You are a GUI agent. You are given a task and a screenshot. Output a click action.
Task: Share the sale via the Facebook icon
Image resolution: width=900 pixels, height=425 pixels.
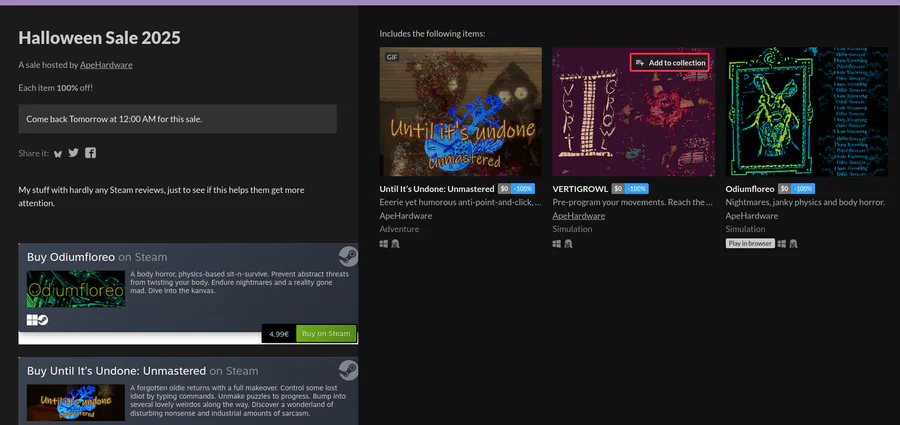(91, 153)
